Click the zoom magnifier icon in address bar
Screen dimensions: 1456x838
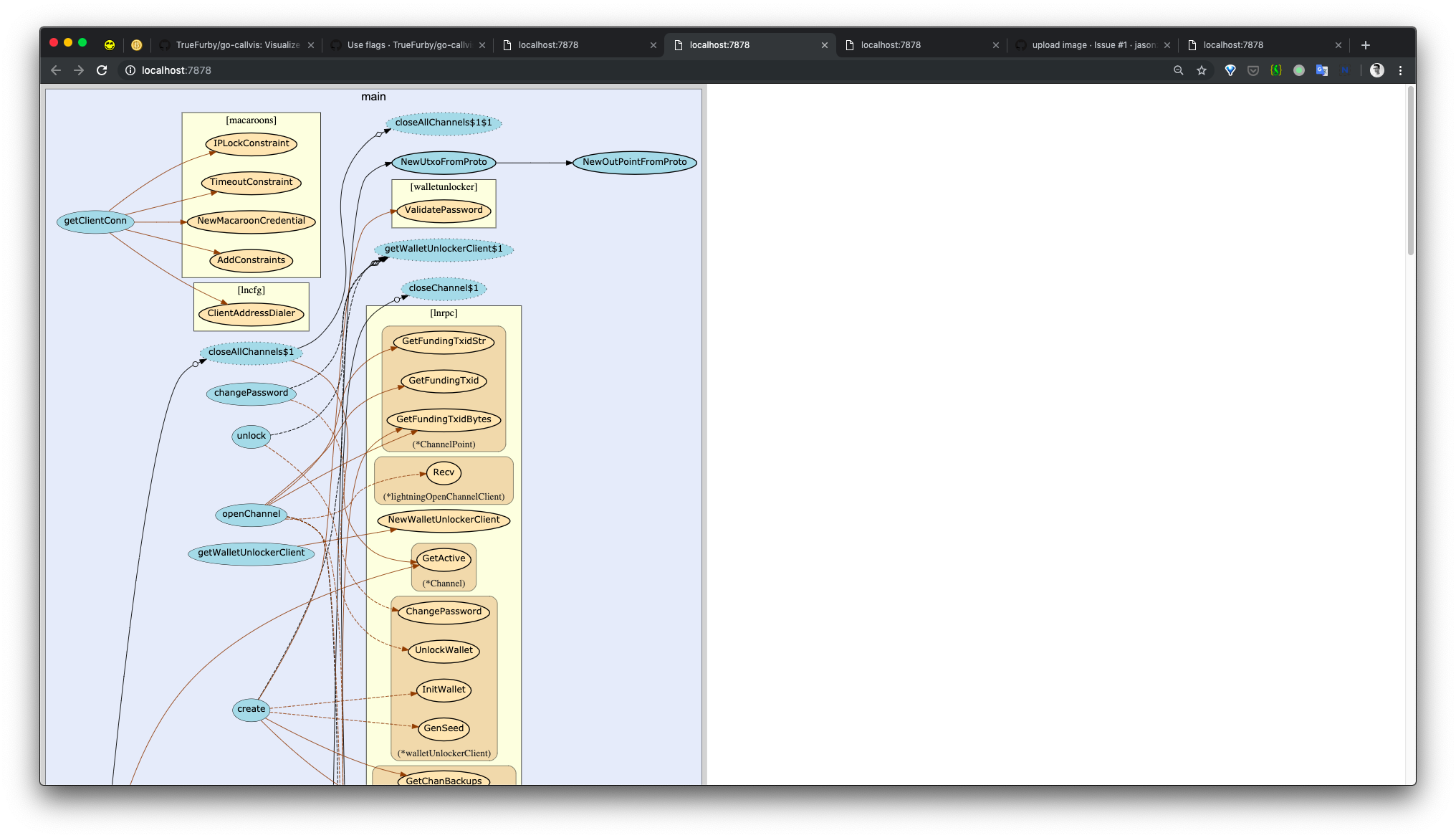(1178, 70)
